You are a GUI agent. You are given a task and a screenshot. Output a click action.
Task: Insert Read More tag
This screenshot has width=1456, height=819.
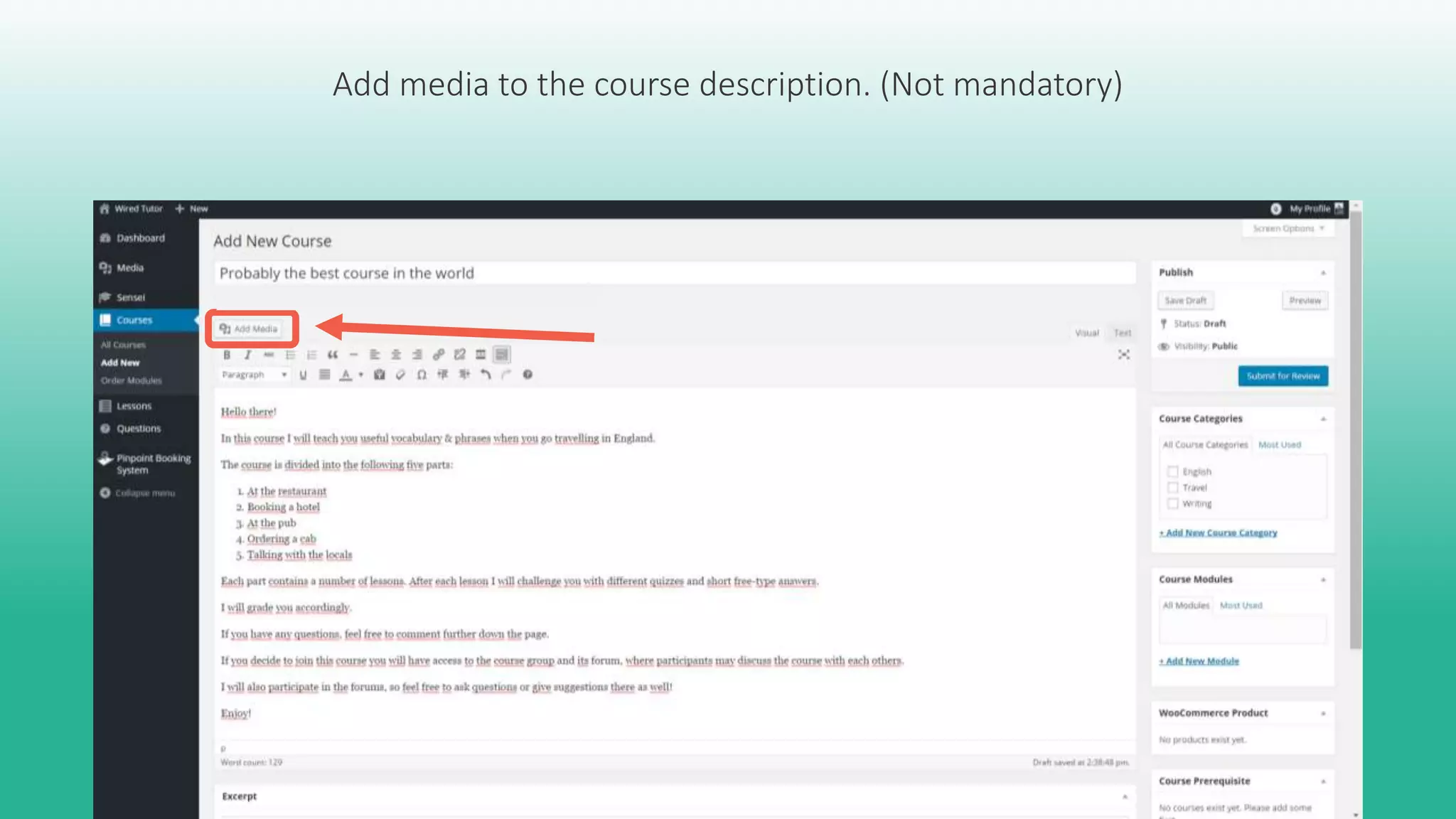click(x=481, y=355)
